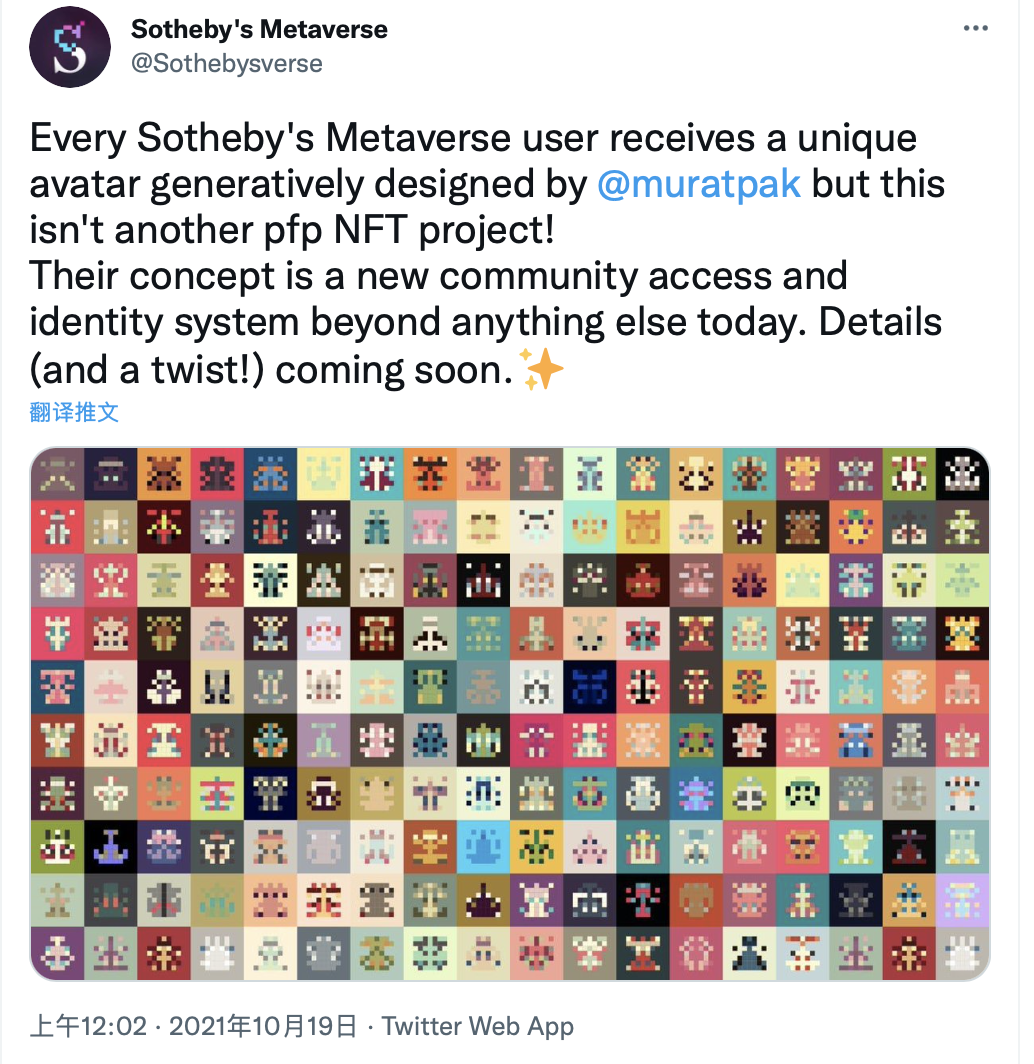
Task: Click the top-left brownish avatar tile of grid
Action: 57,474
